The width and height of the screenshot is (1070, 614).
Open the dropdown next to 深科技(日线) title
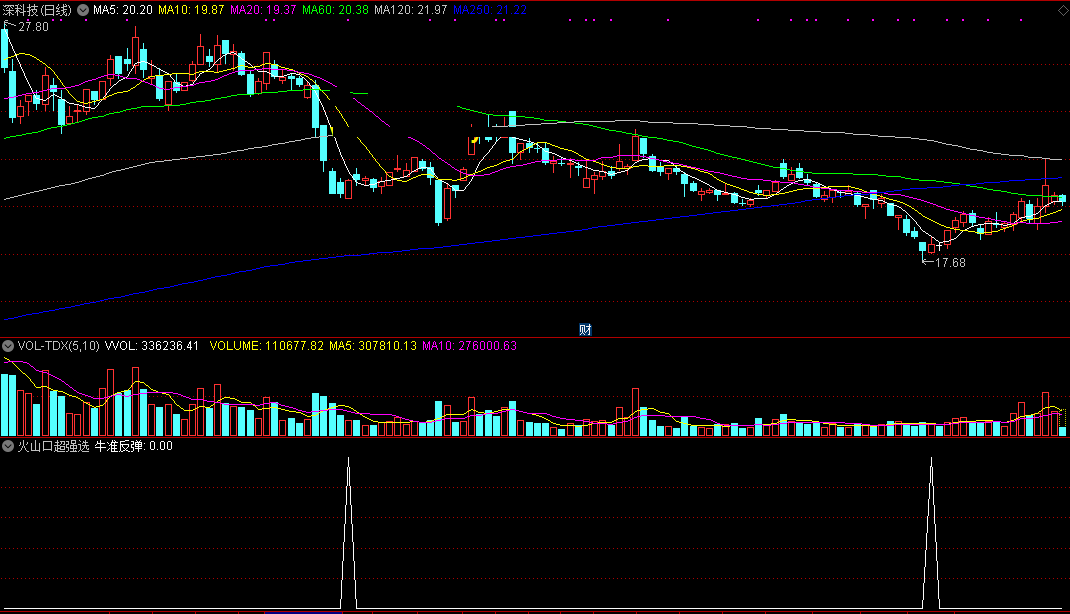83,10
